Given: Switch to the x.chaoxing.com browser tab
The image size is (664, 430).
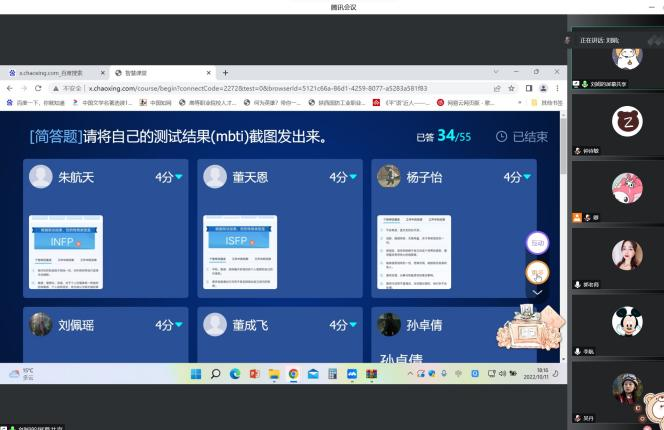Looking at the screenshot, I should point(55,73).
